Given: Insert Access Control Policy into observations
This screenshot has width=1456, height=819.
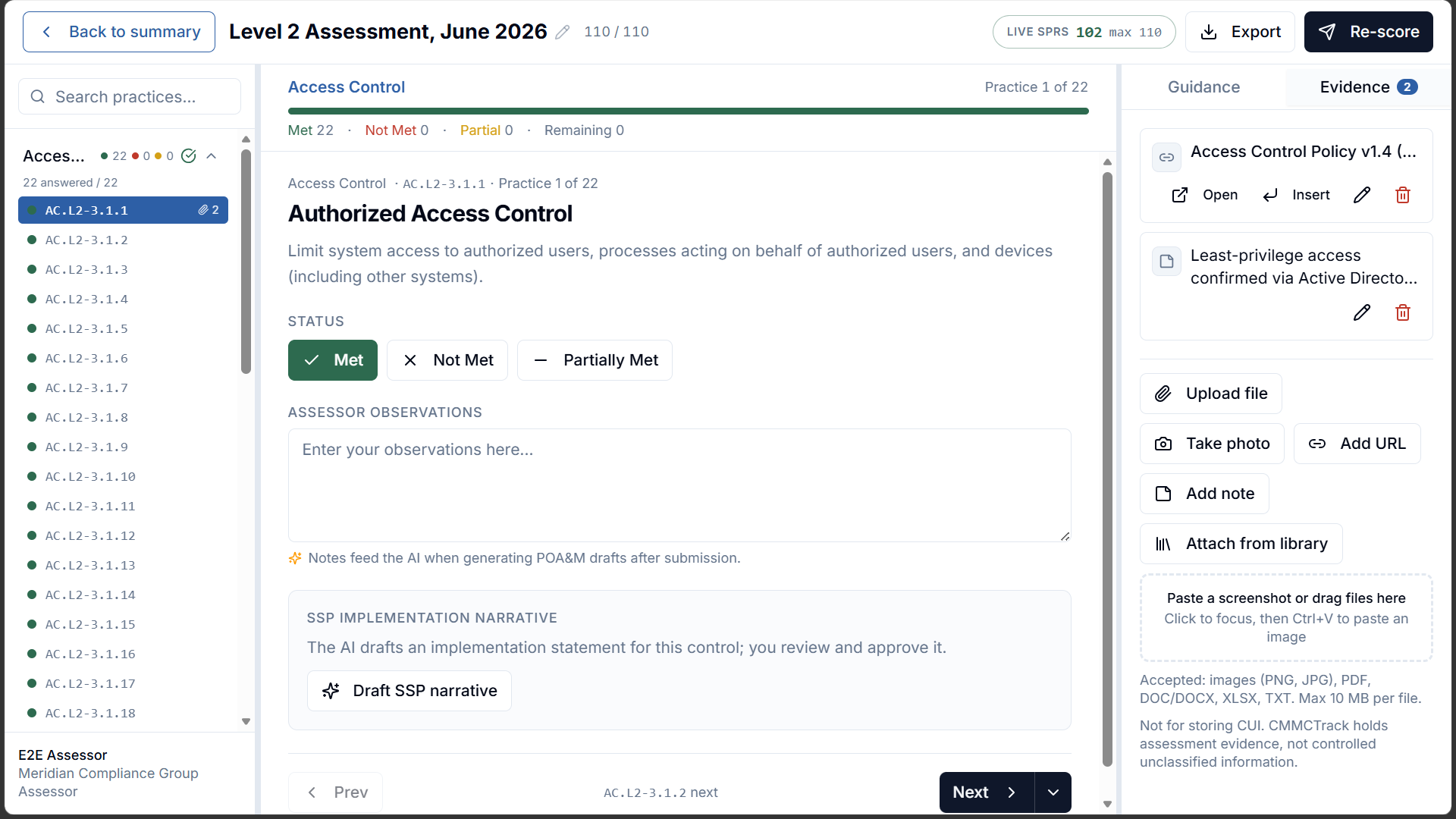Looking at the screenshot, I should 1296,195.
